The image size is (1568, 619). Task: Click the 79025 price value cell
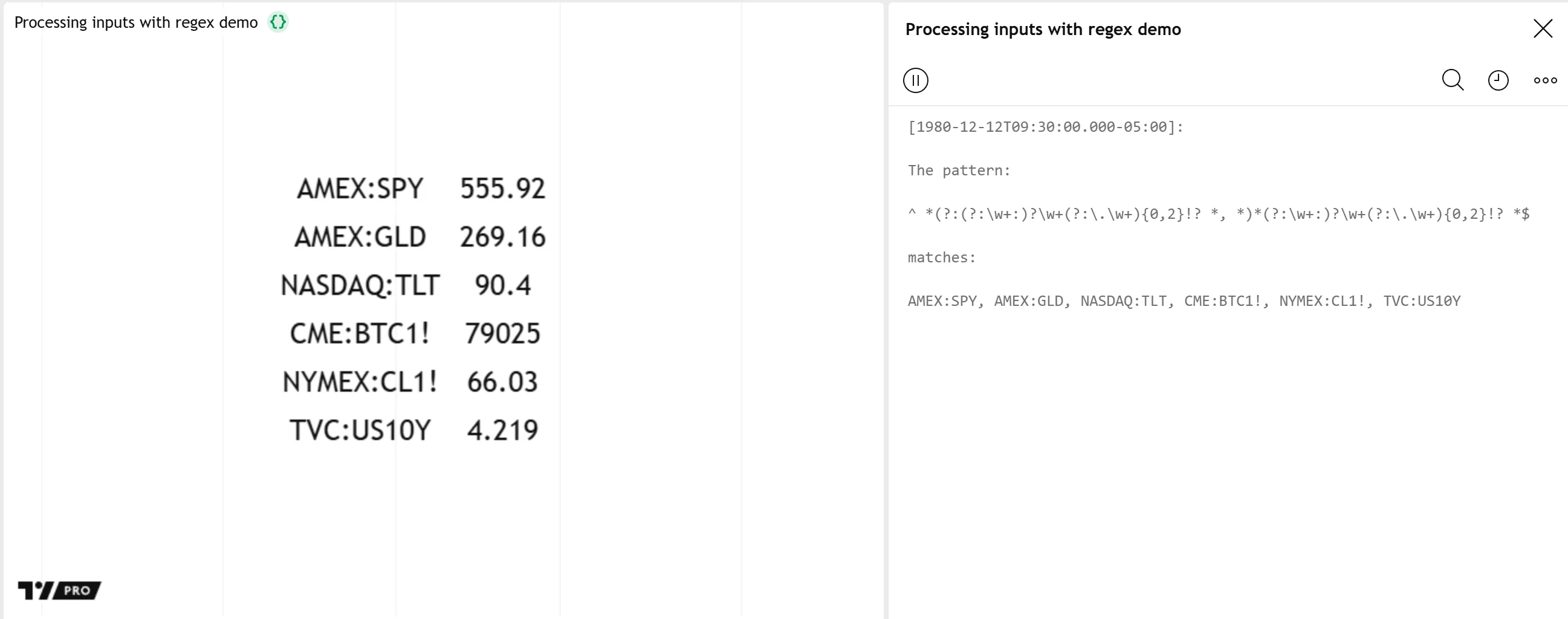(502, 334)
